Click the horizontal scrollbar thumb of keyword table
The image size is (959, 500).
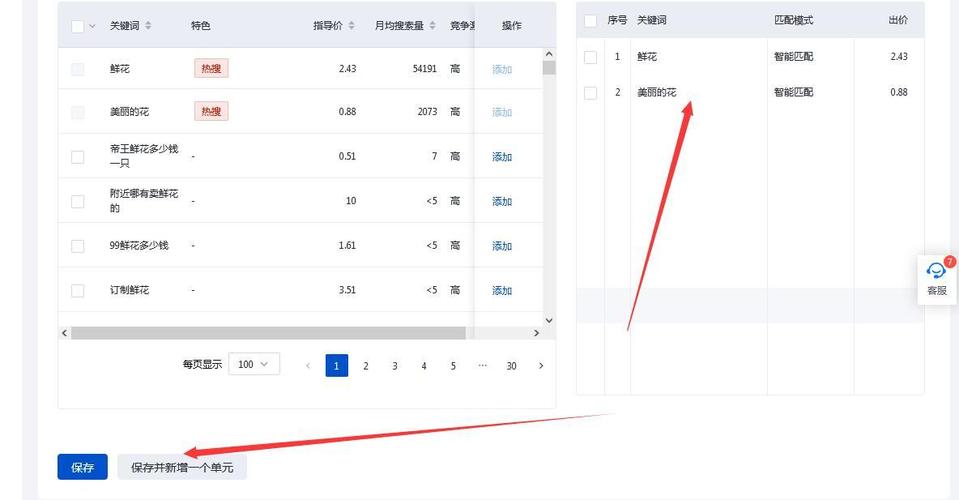click(268, 333)
